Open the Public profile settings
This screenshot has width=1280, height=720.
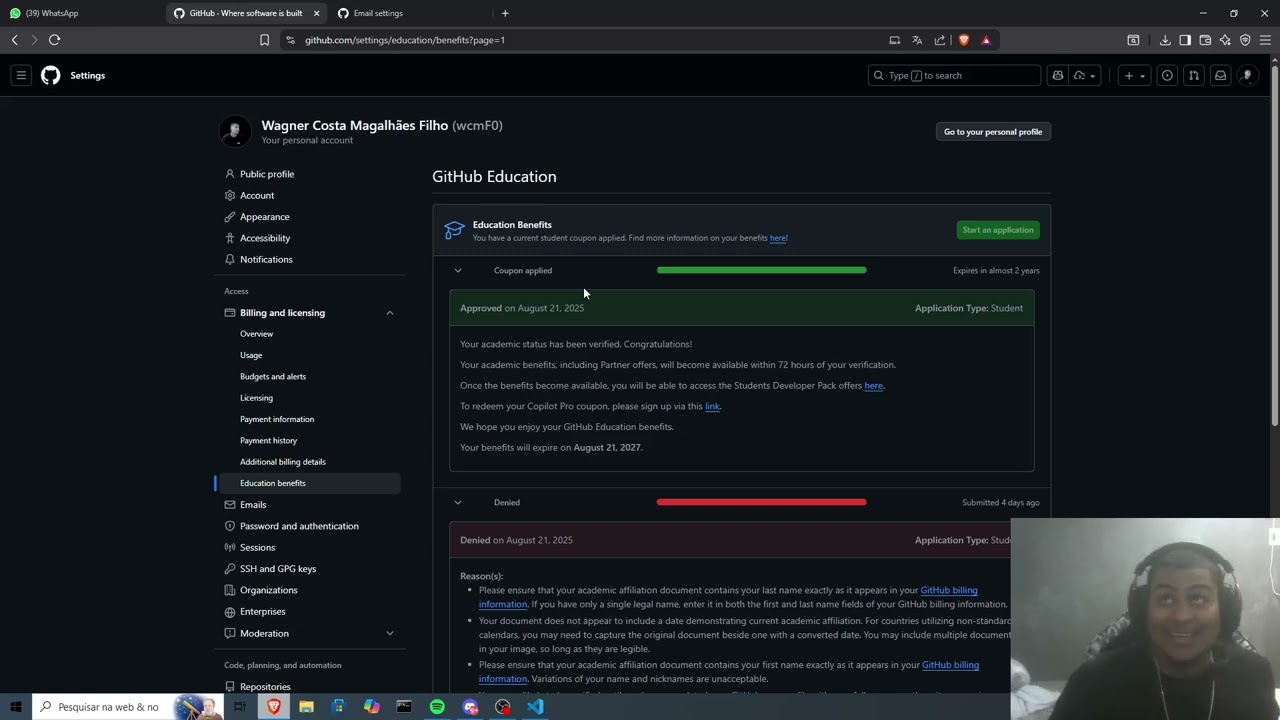pos(267,174)
